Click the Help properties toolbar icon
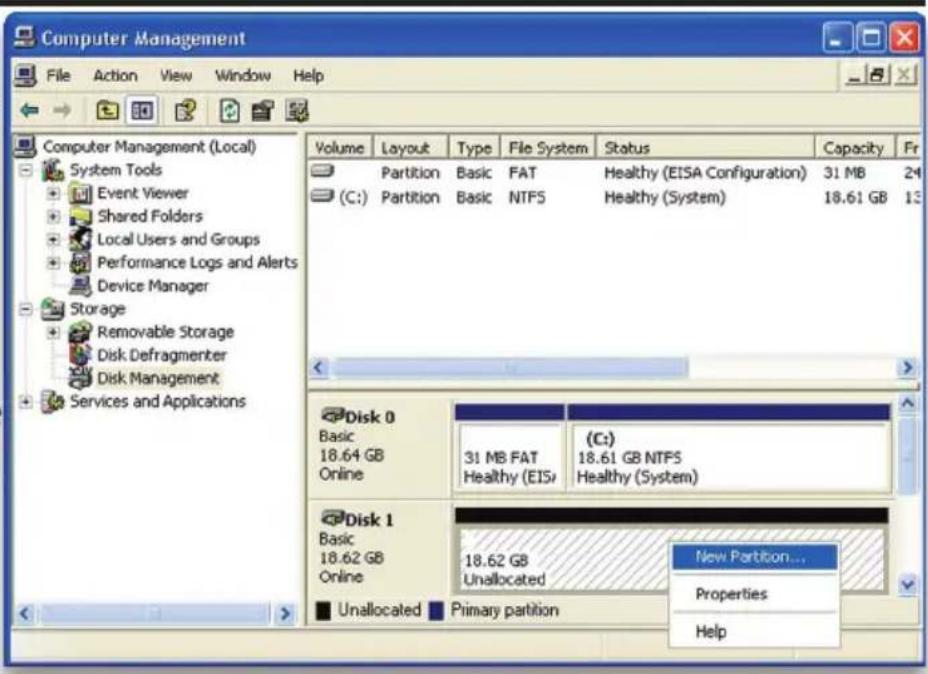The width and height of the screenshot is (928, 674). click(x=185, y=110)
